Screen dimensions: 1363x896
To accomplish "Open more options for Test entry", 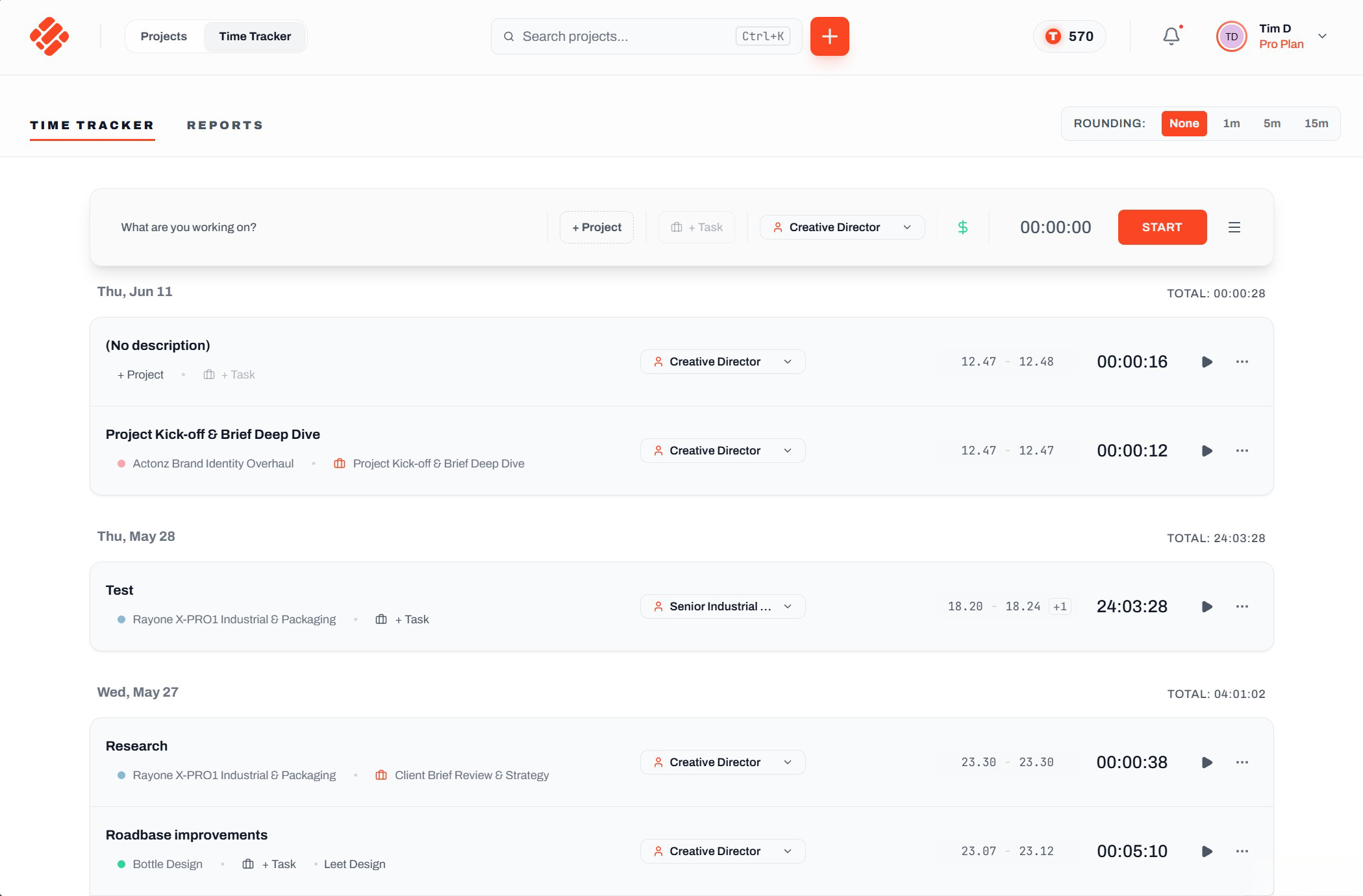I will click(1242, 606).
